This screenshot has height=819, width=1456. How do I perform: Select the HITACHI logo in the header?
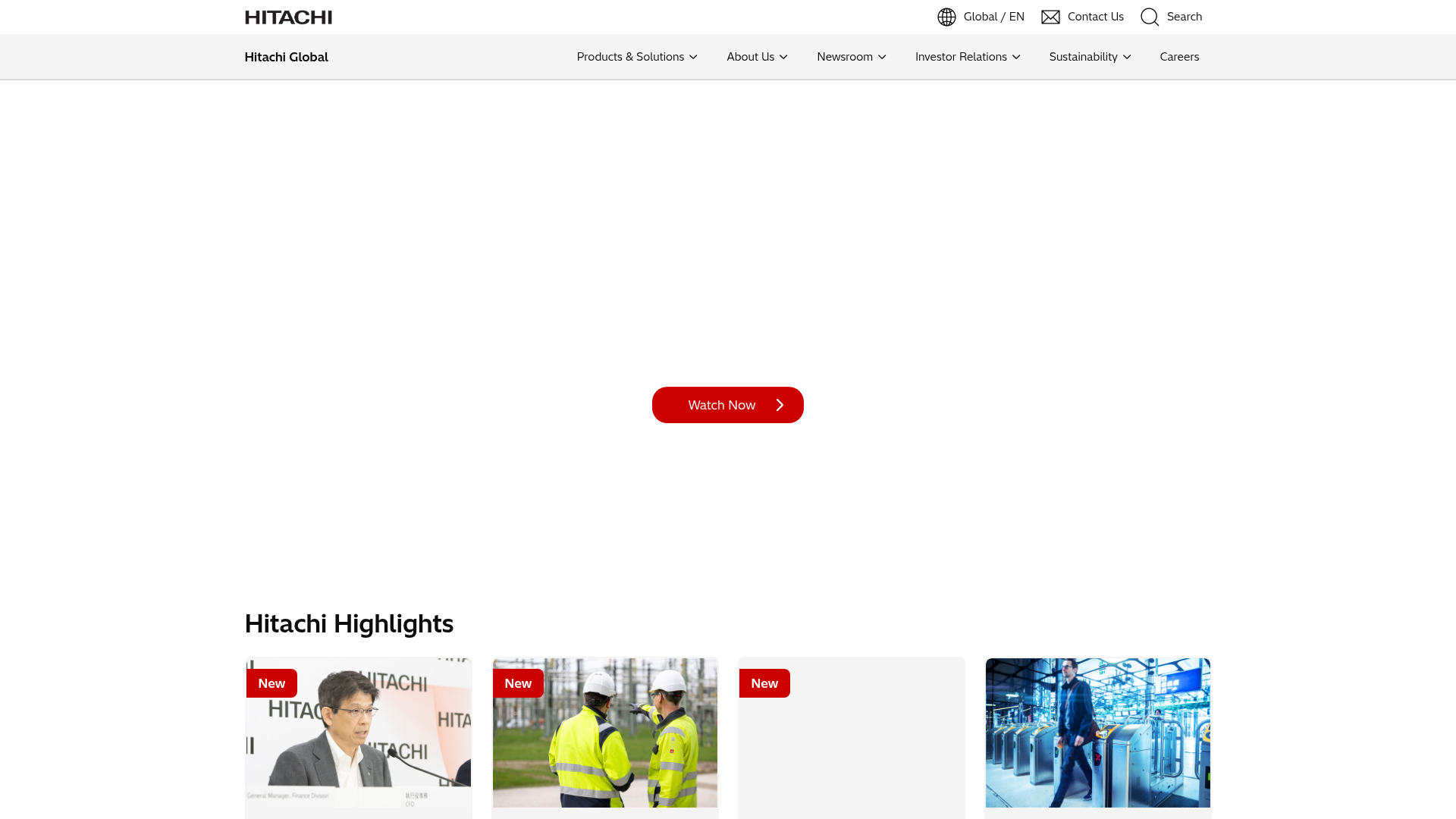click(288, 17)
